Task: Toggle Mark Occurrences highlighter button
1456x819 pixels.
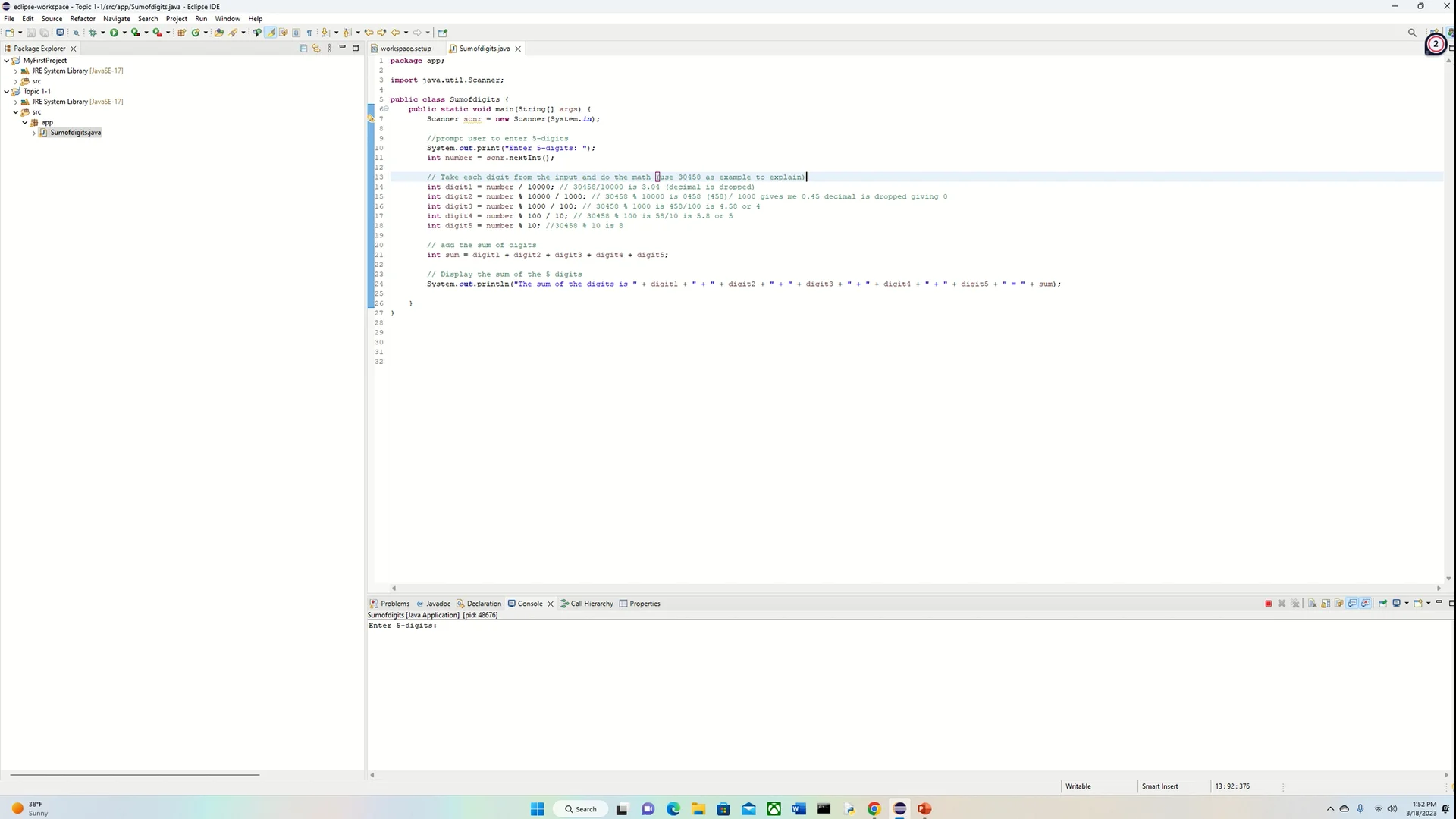Action: (x=270, y=33)
